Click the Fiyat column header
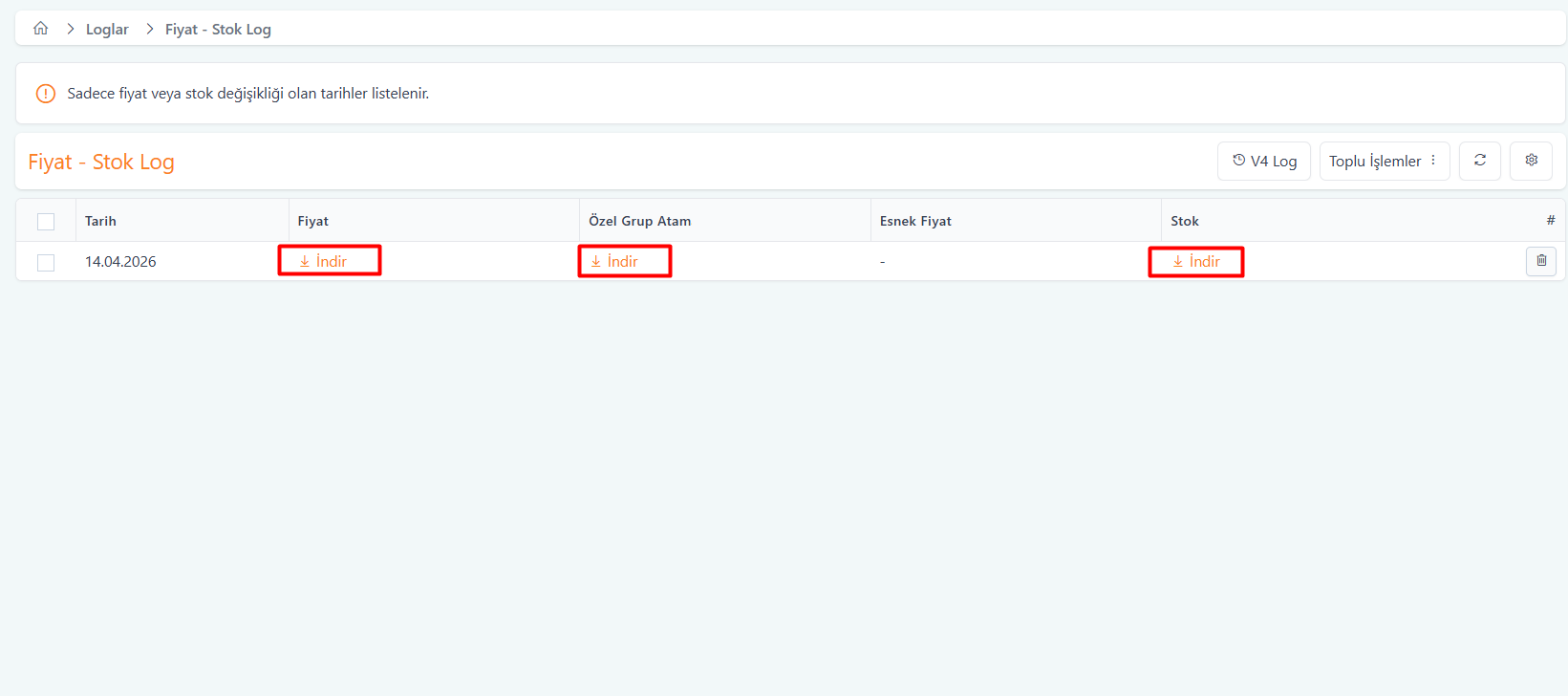The width and height of the screenshot is (1568, 696). (312, 221)
